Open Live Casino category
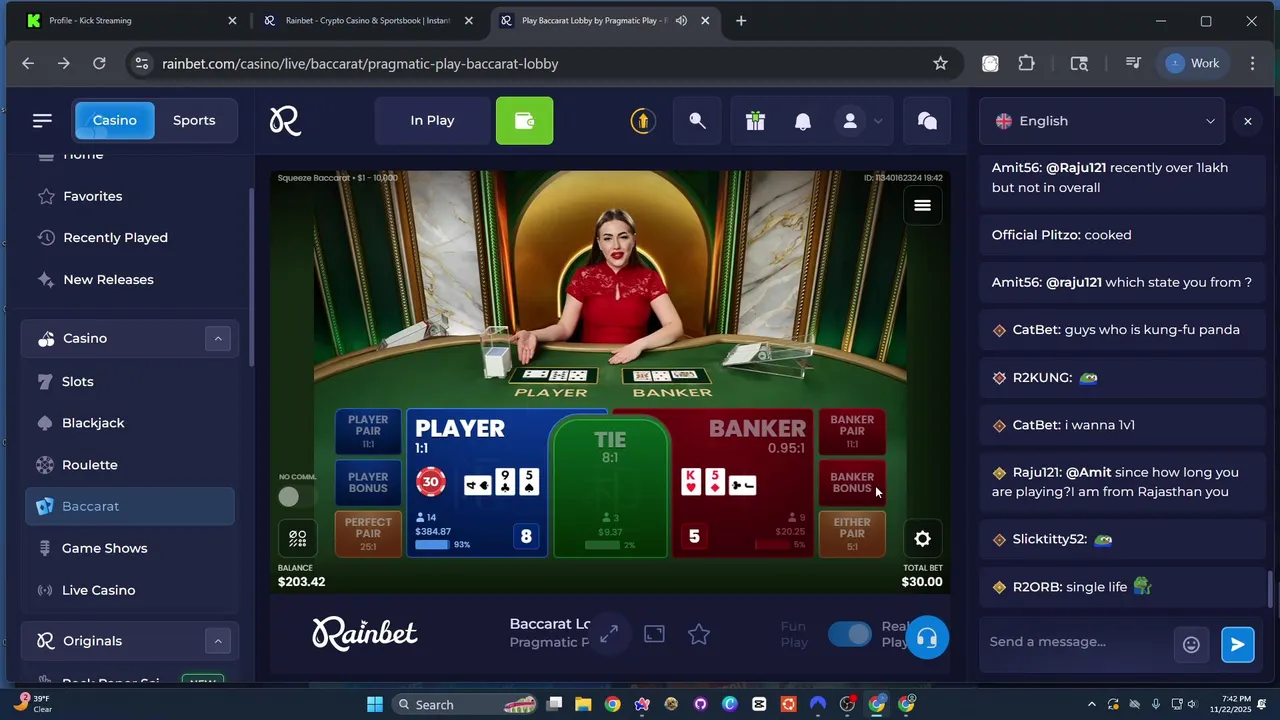The width and height of the screenshot is (1280, 720). coord(130,590)
